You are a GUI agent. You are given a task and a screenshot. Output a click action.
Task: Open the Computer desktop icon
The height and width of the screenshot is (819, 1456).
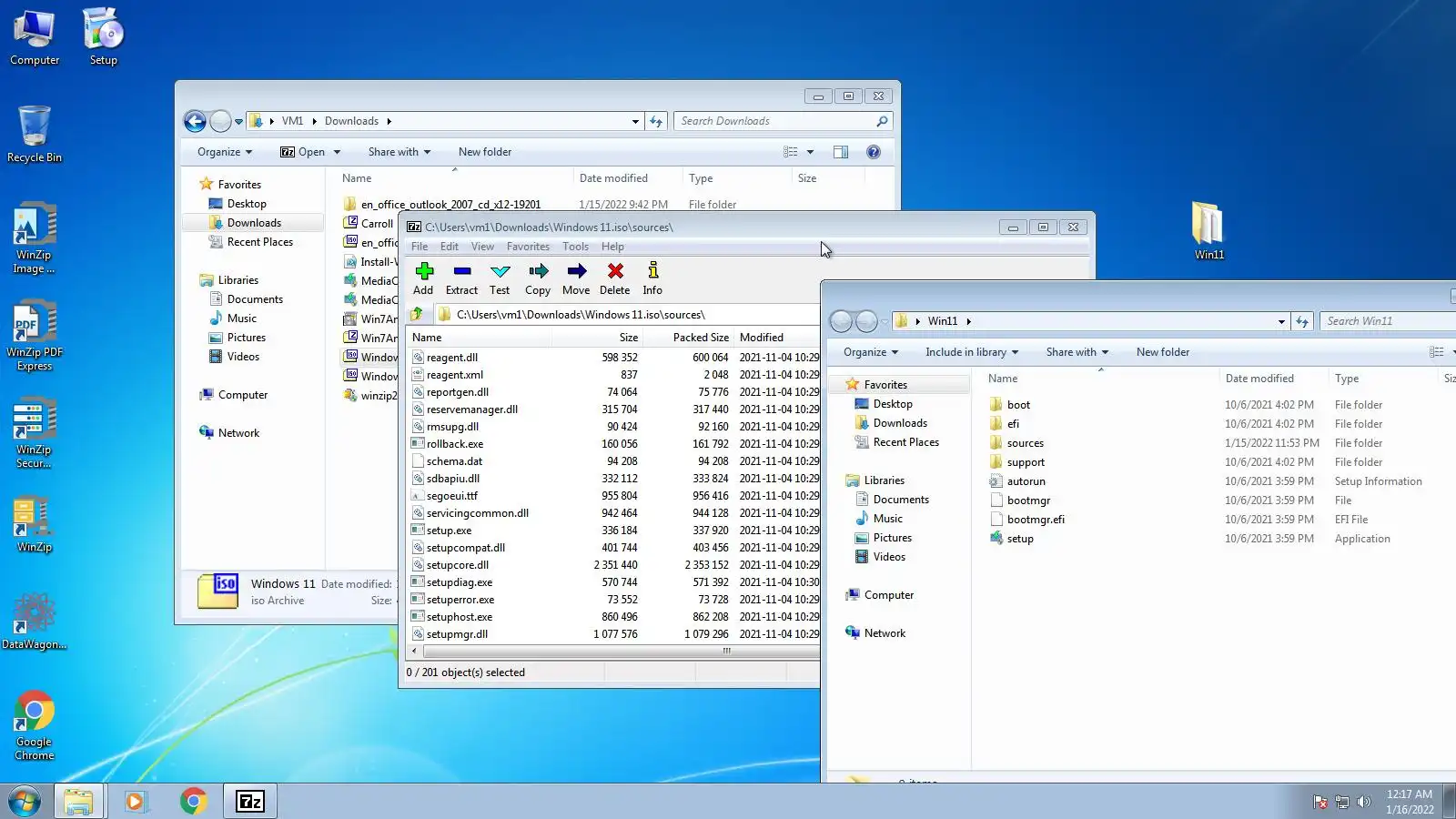pyautogui.click(x=35, y=37)
